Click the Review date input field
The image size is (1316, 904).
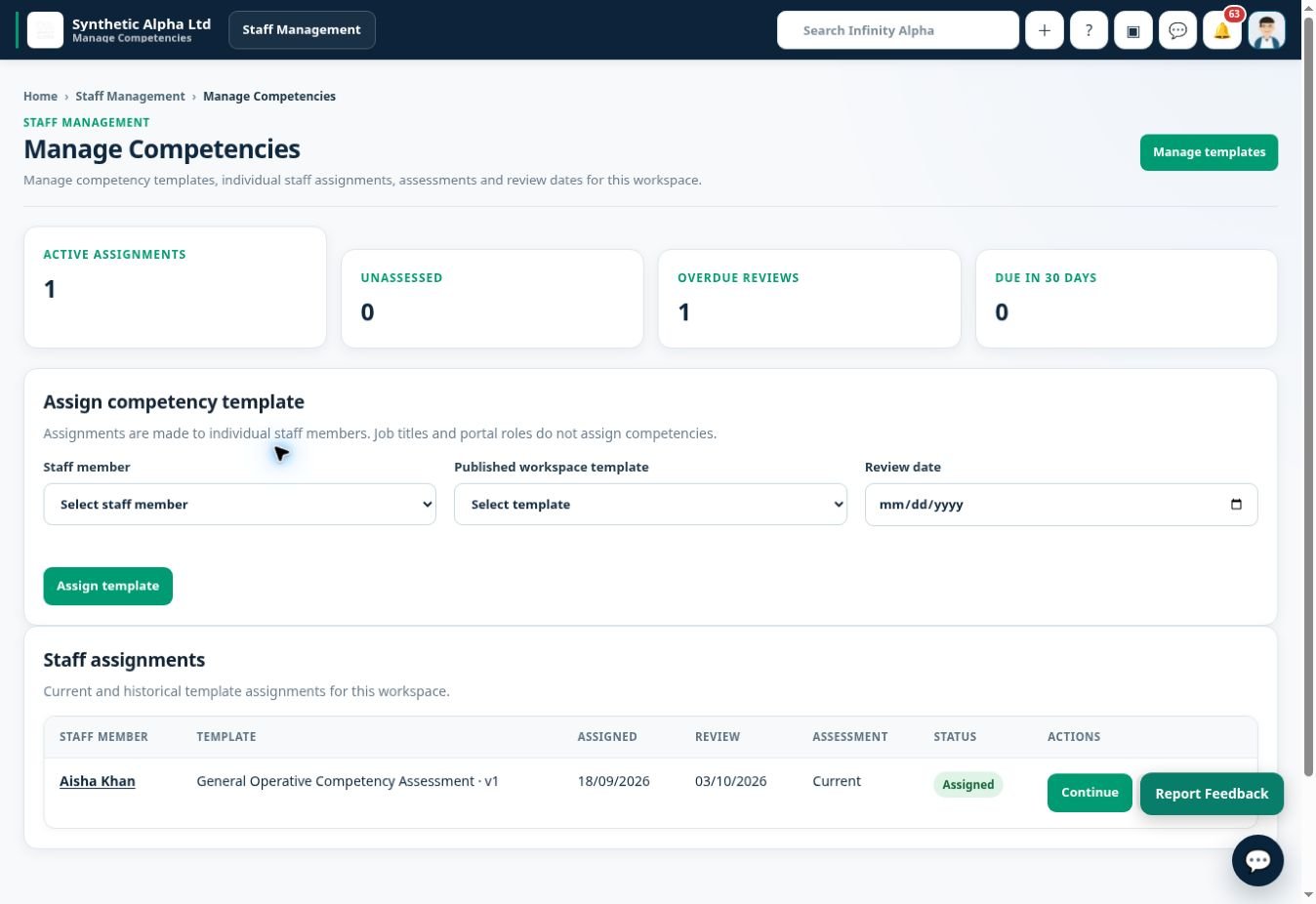tap(1061, 505)
